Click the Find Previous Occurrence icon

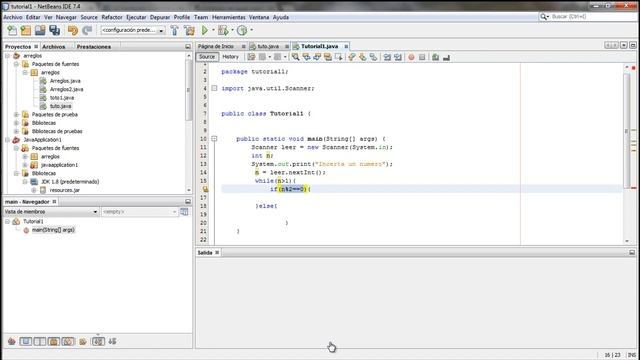306,57
